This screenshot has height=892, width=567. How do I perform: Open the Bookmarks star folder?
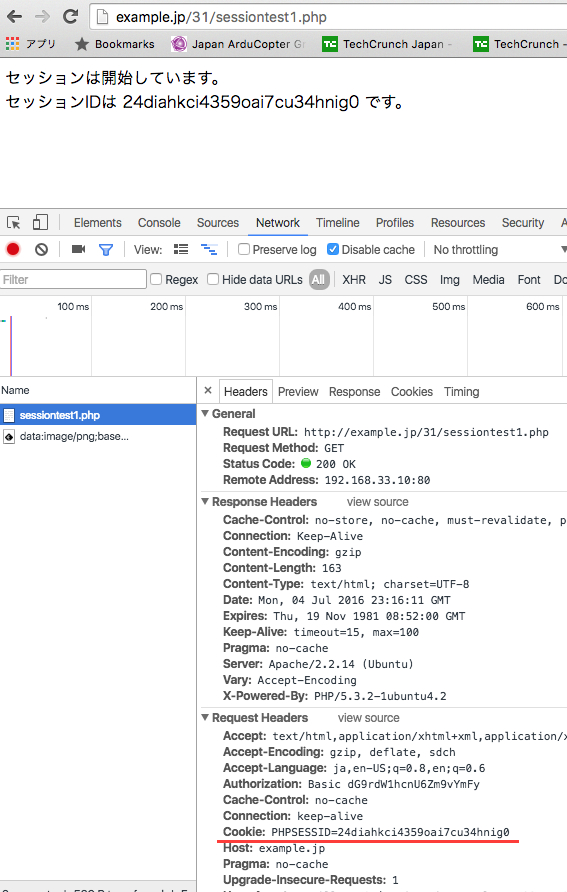pyautogui.click(x=114, y=44)
